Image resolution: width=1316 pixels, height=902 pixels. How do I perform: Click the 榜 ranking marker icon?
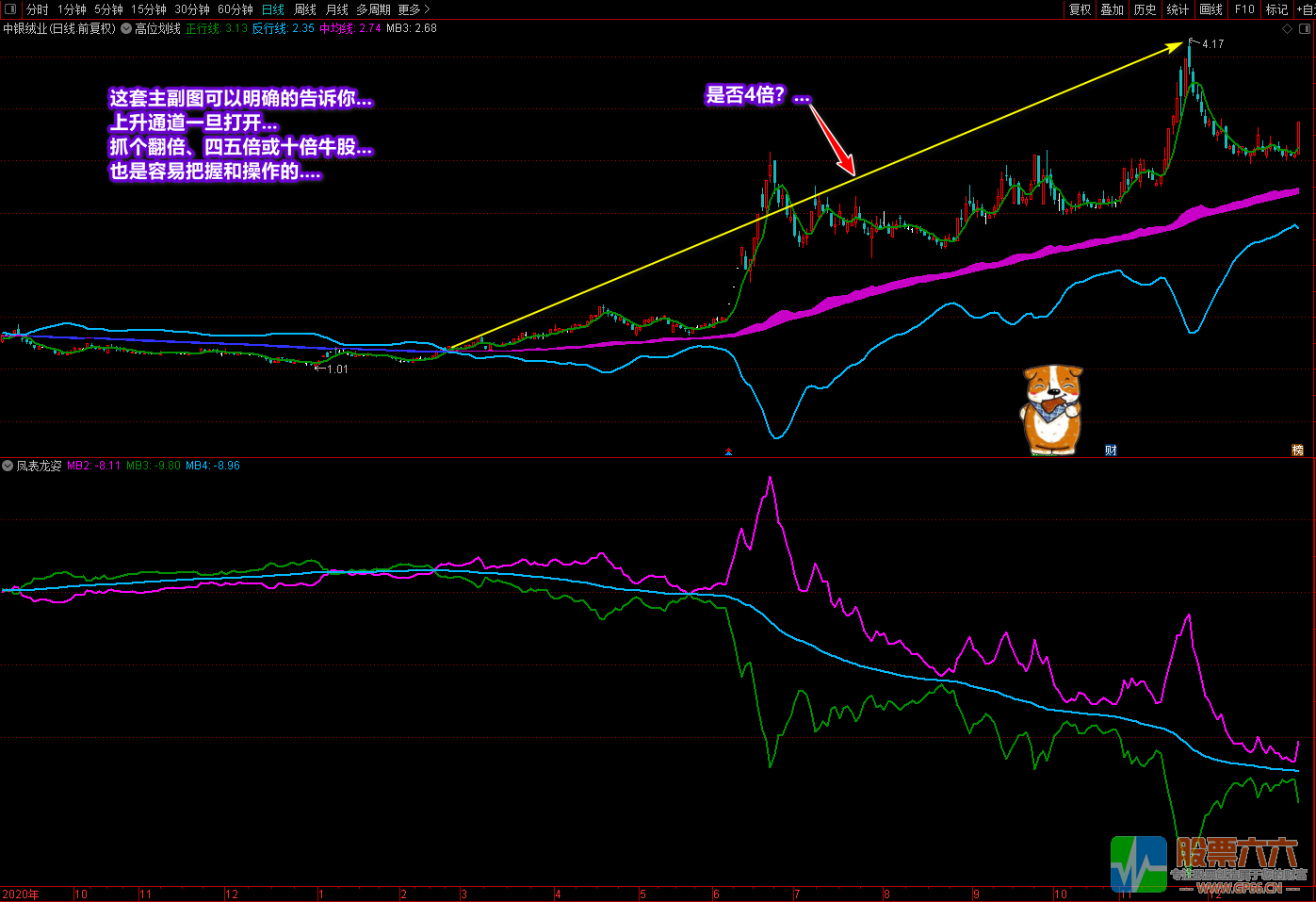tap(1297, 451)
